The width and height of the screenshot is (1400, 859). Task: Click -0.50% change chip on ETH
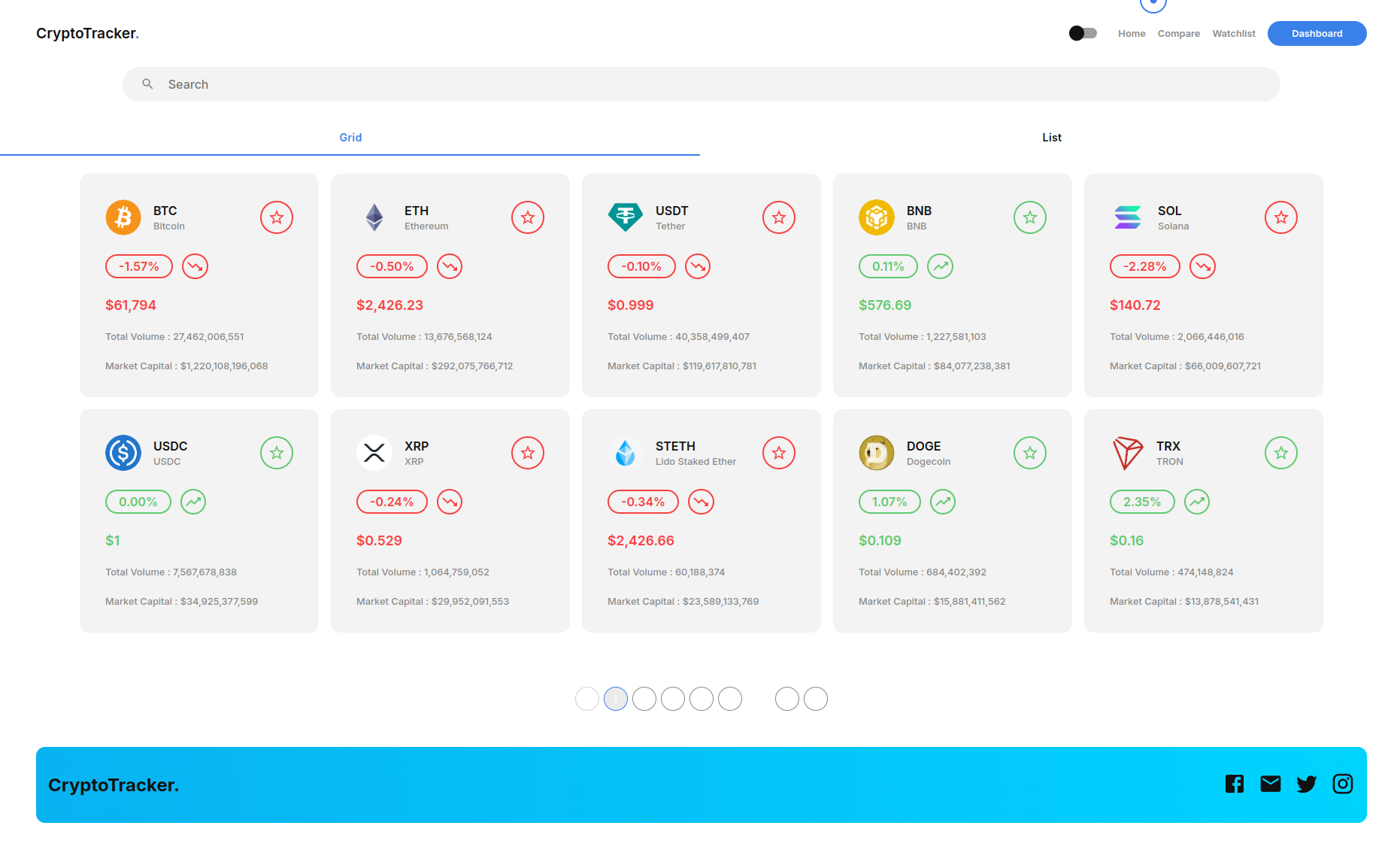click(392, 266)
